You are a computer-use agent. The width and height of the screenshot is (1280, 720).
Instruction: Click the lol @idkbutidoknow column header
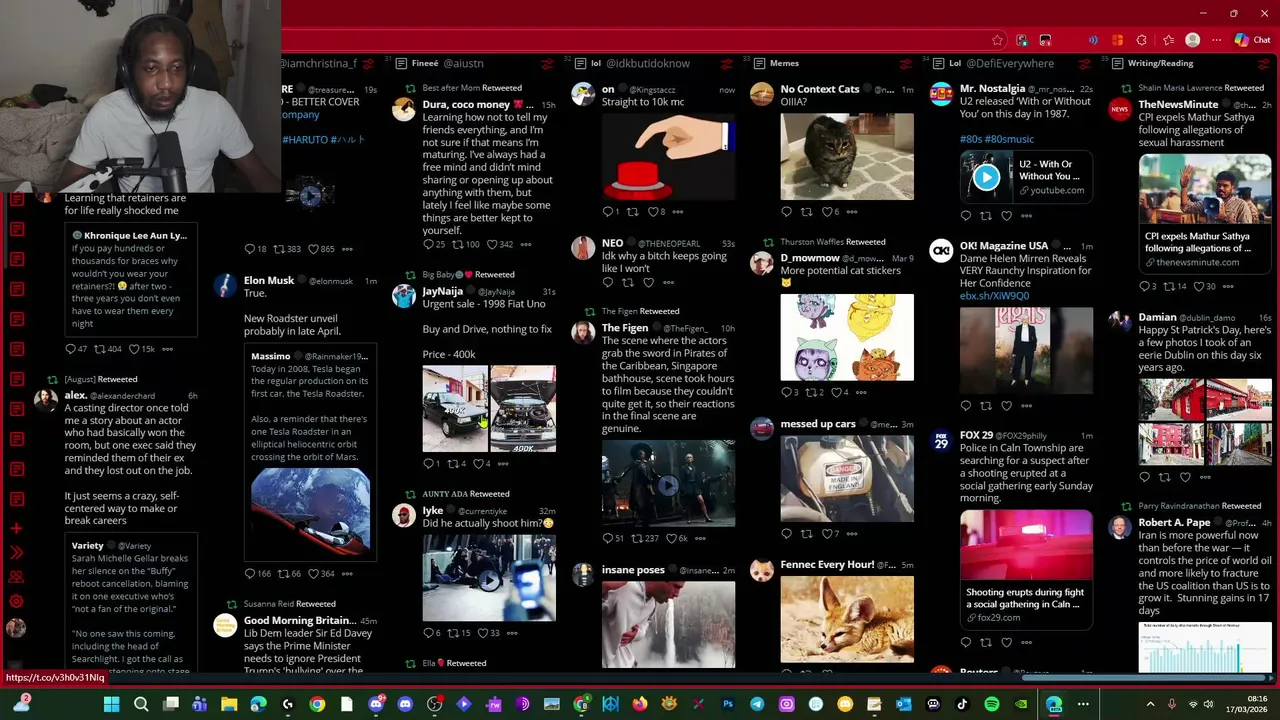click(640, 63)
